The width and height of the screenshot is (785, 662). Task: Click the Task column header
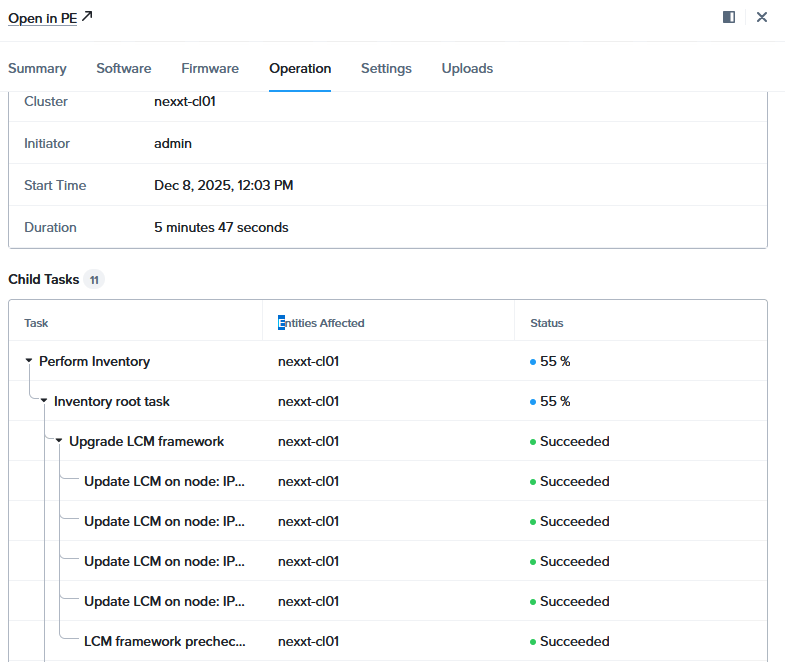point(36,323)
